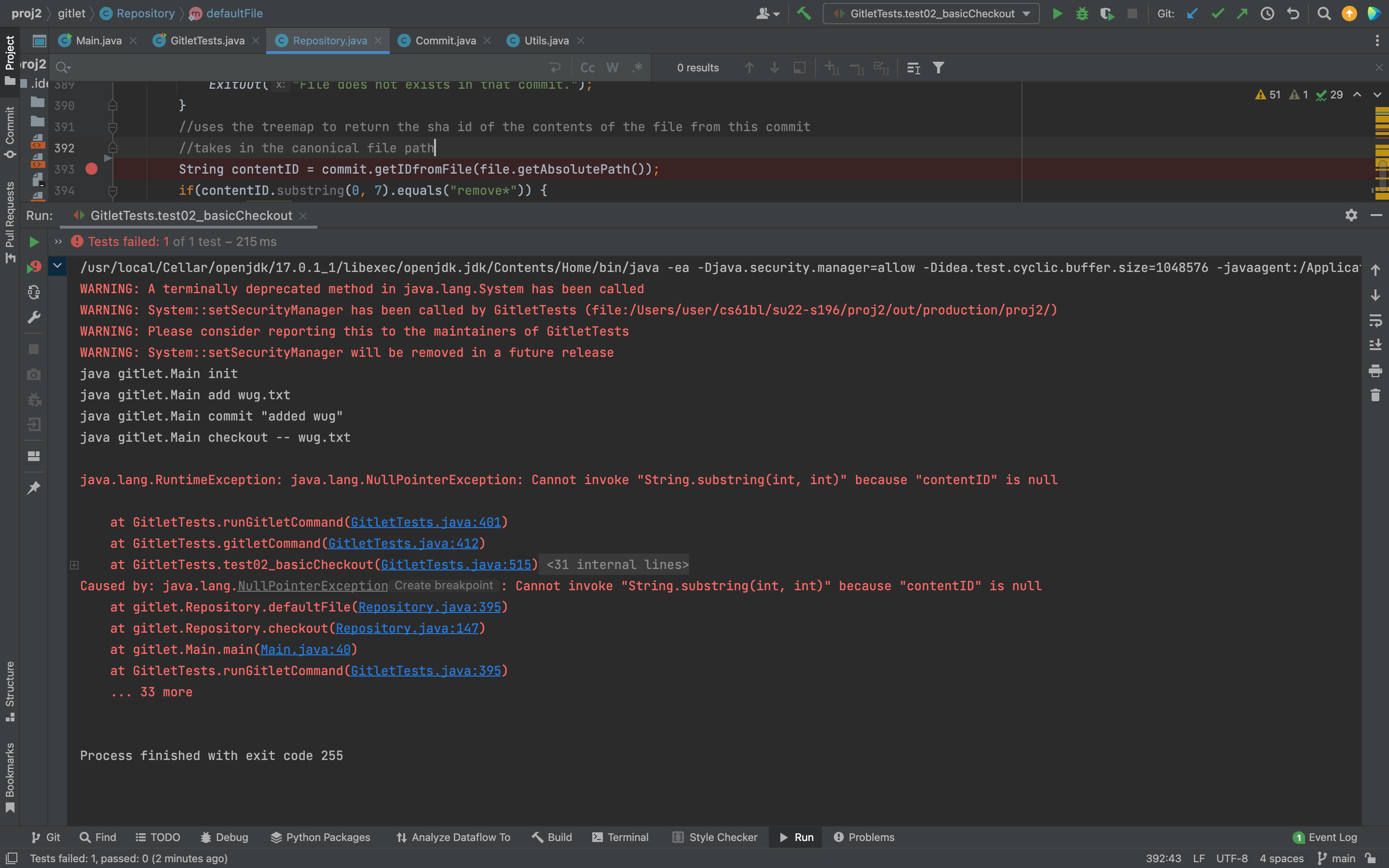Click Main.java:40 link in stack trace

pyautogui.click(x=305, y=649)
